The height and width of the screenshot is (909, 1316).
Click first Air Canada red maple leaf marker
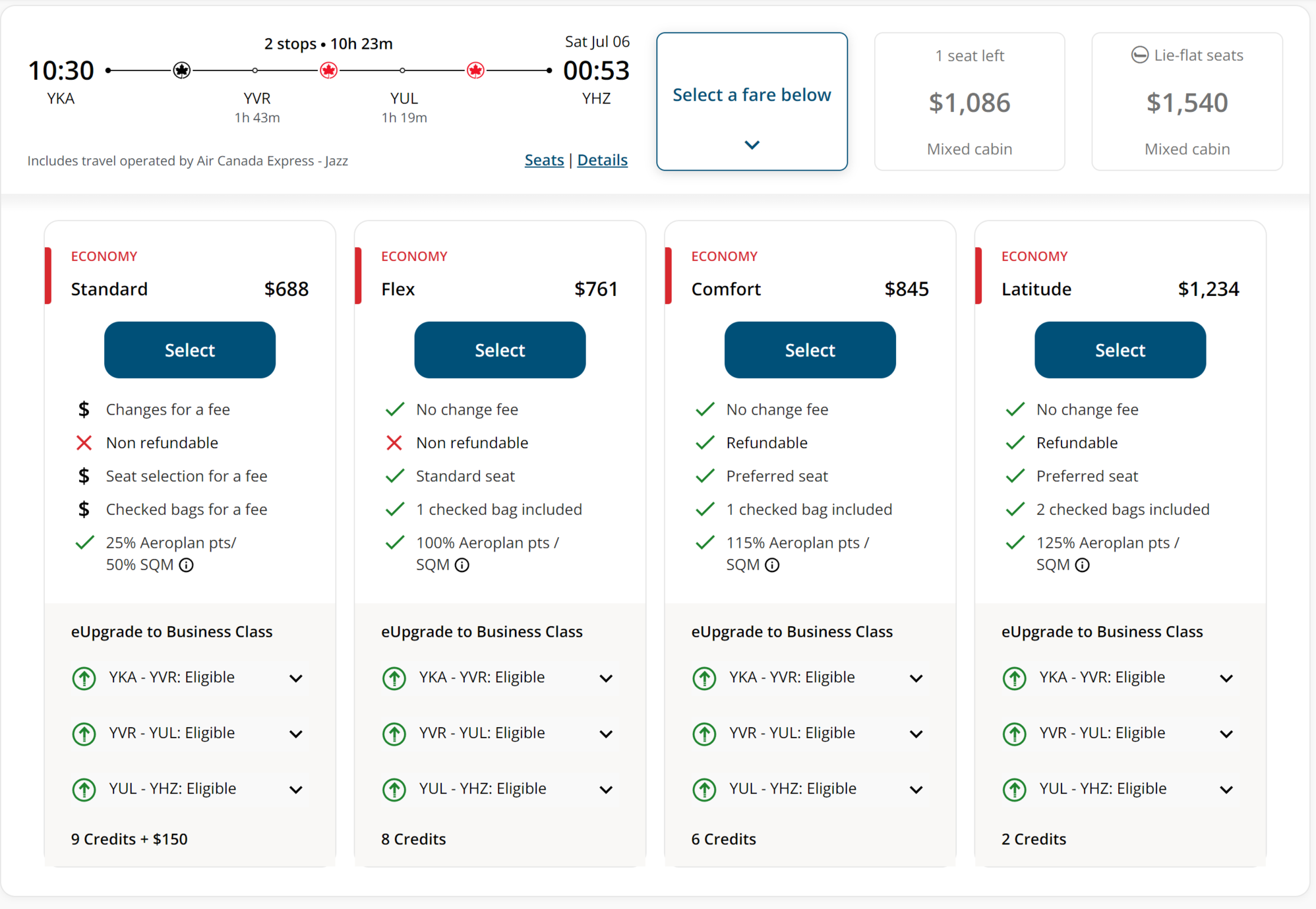click(x=328, y=70)
